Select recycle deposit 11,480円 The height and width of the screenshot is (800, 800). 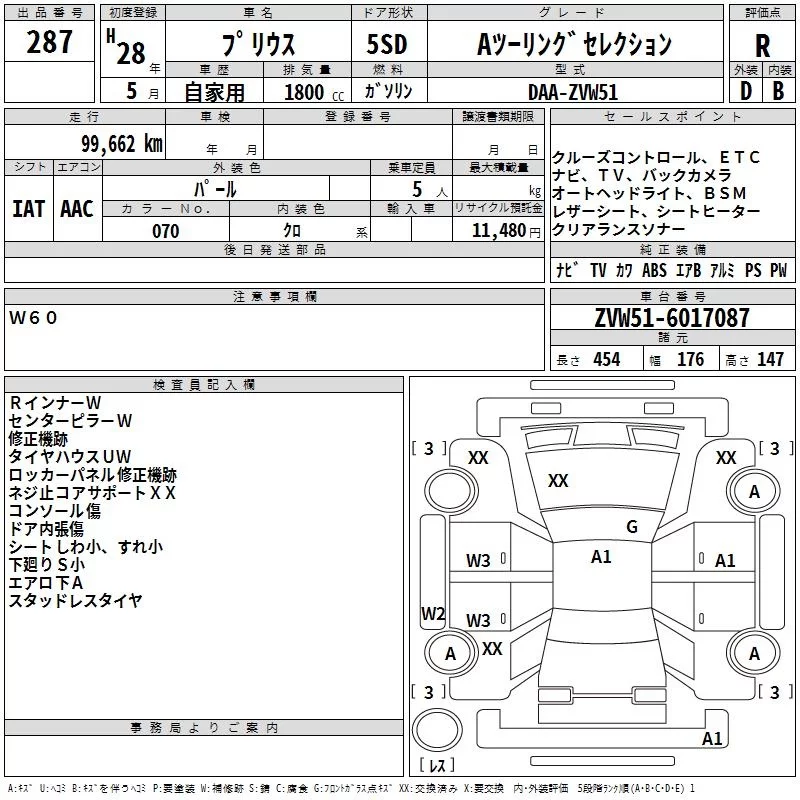click(x=506, y=231)
